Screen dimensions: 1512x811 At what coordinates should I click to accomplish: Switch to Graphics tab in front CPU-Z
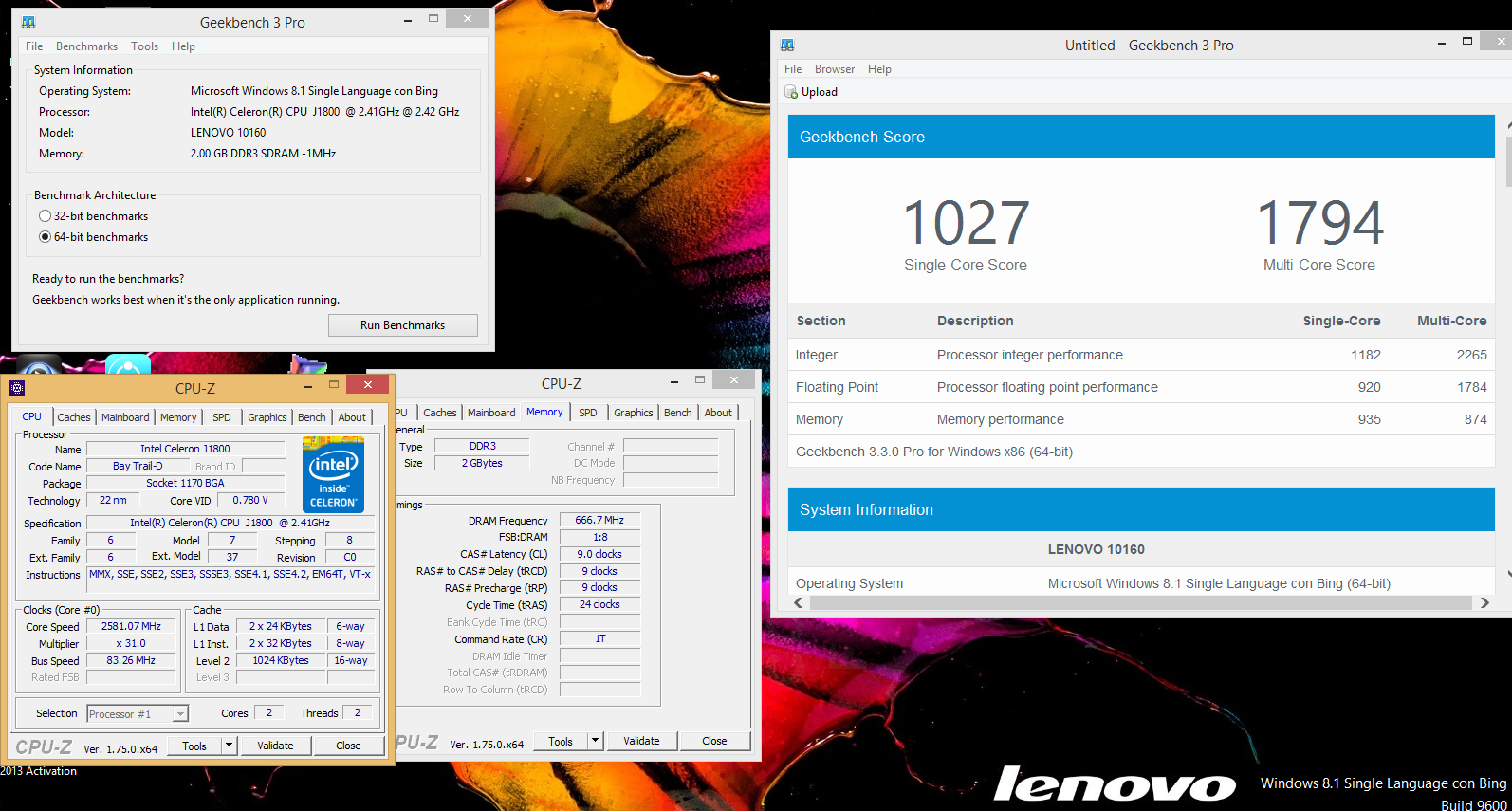click(x=267, y=417)
